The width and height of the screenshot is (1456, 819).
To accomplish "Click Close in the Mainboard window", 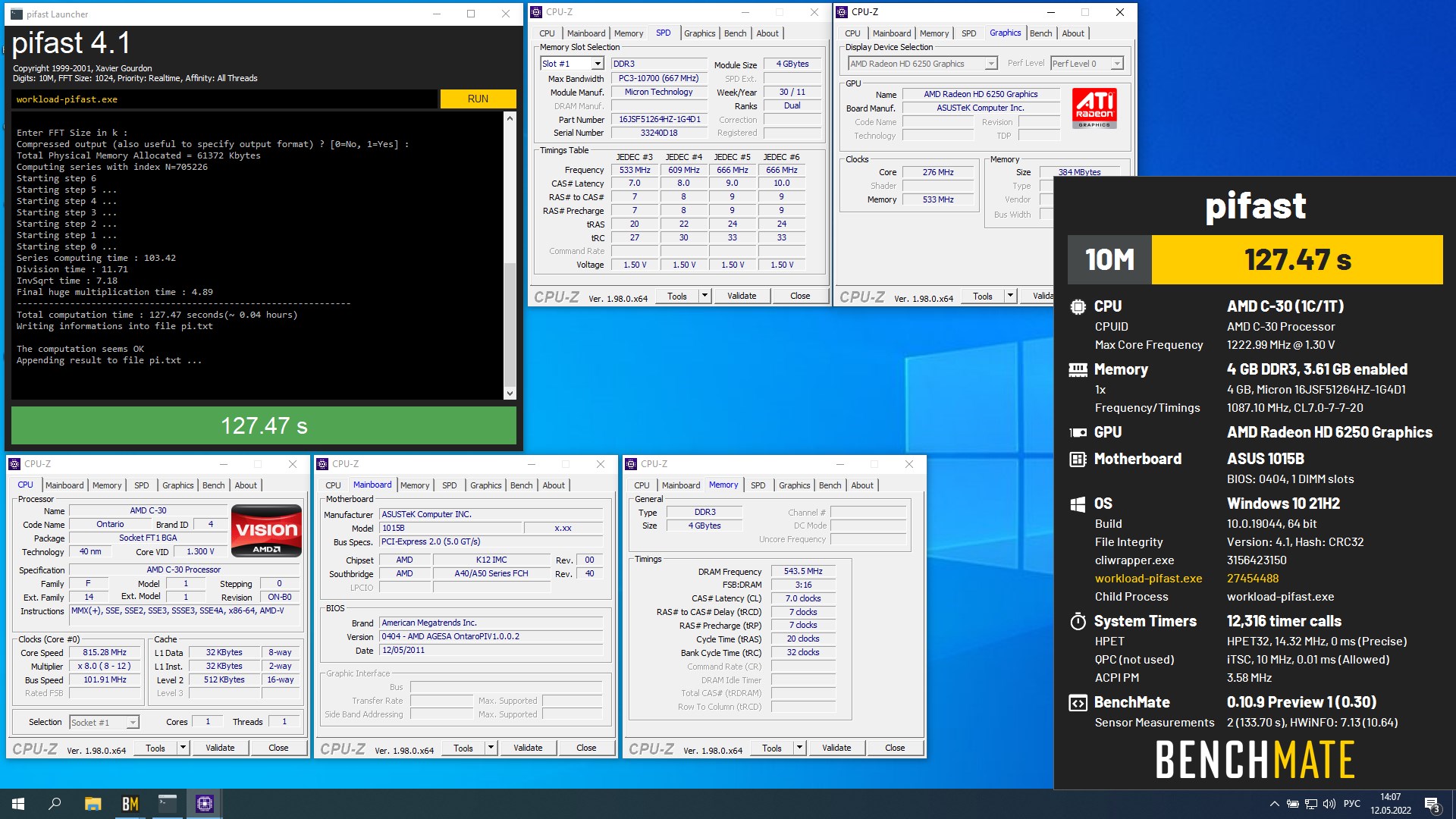I will 586,748.
